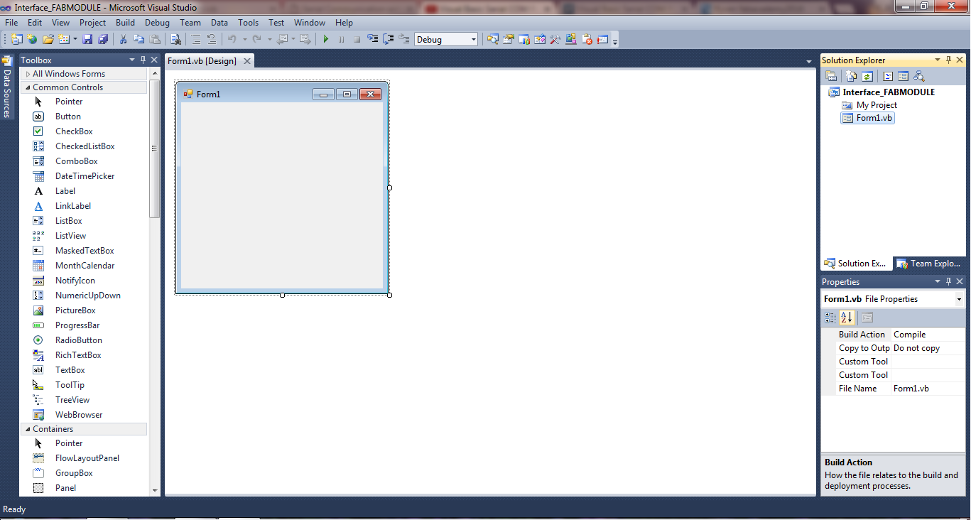
Task: Open the Debug menu
Action: [157, 22]
